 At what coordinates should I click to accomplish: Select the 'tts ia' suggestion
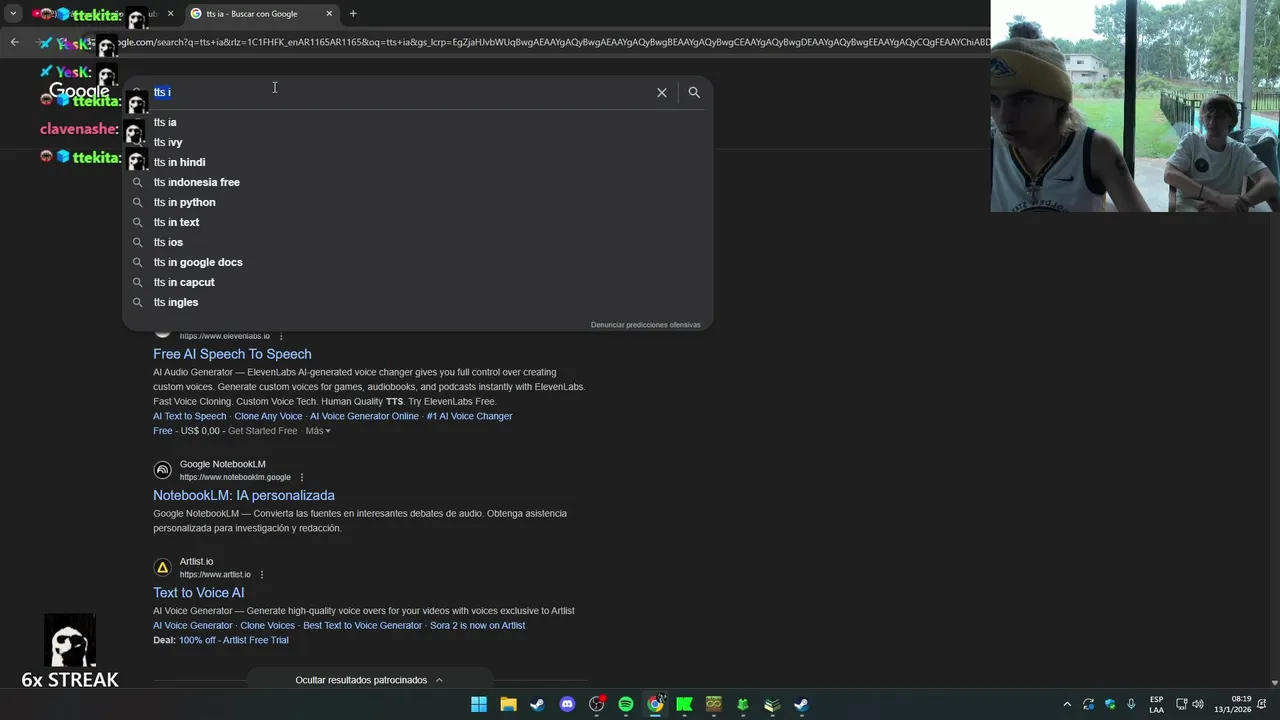[x=417, y=122]
